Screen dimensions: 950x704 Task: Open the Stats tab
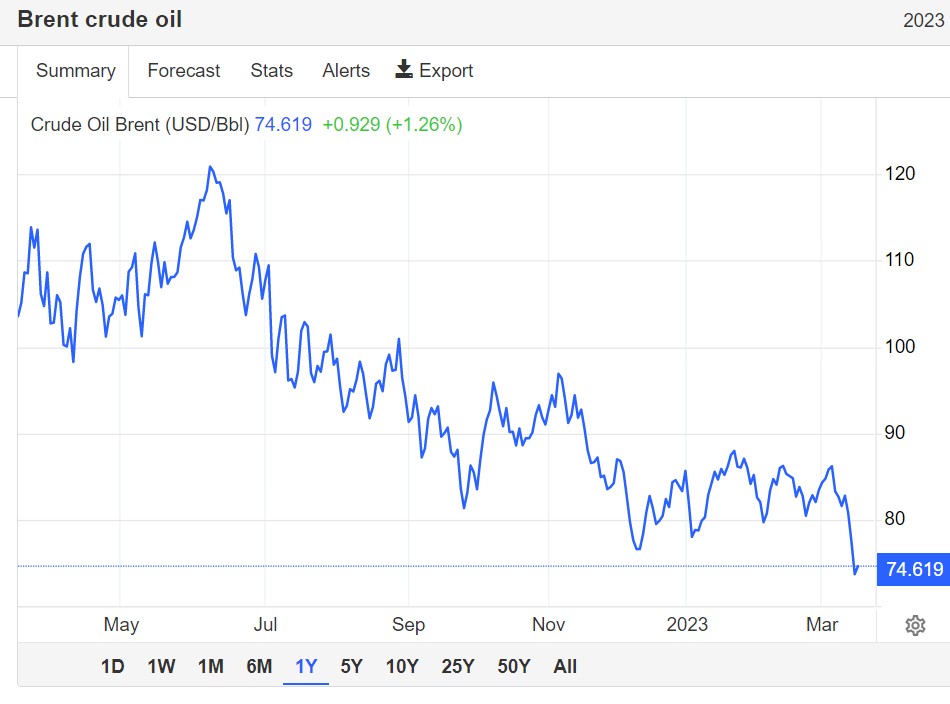click(x=271, y=71)
